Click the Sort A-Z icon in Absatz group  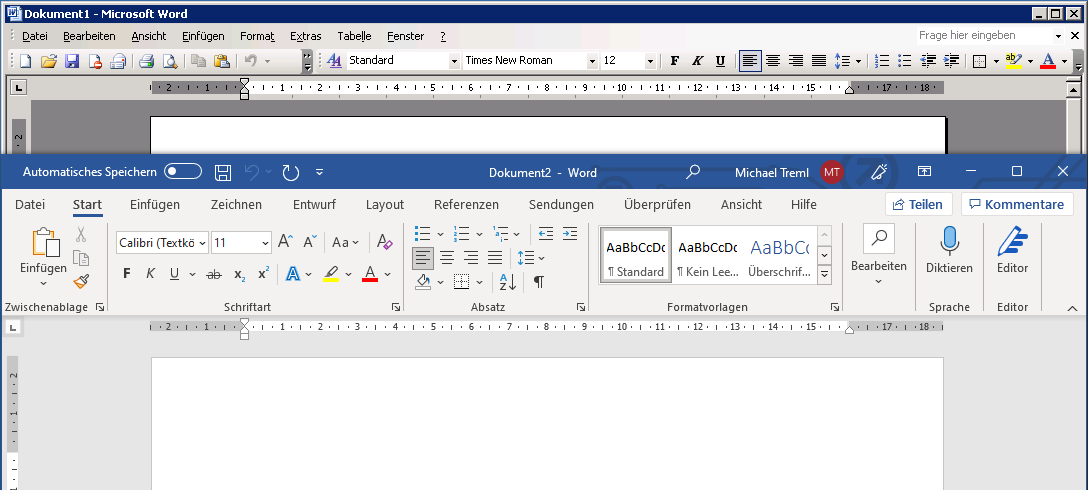(x=507, y=282)
